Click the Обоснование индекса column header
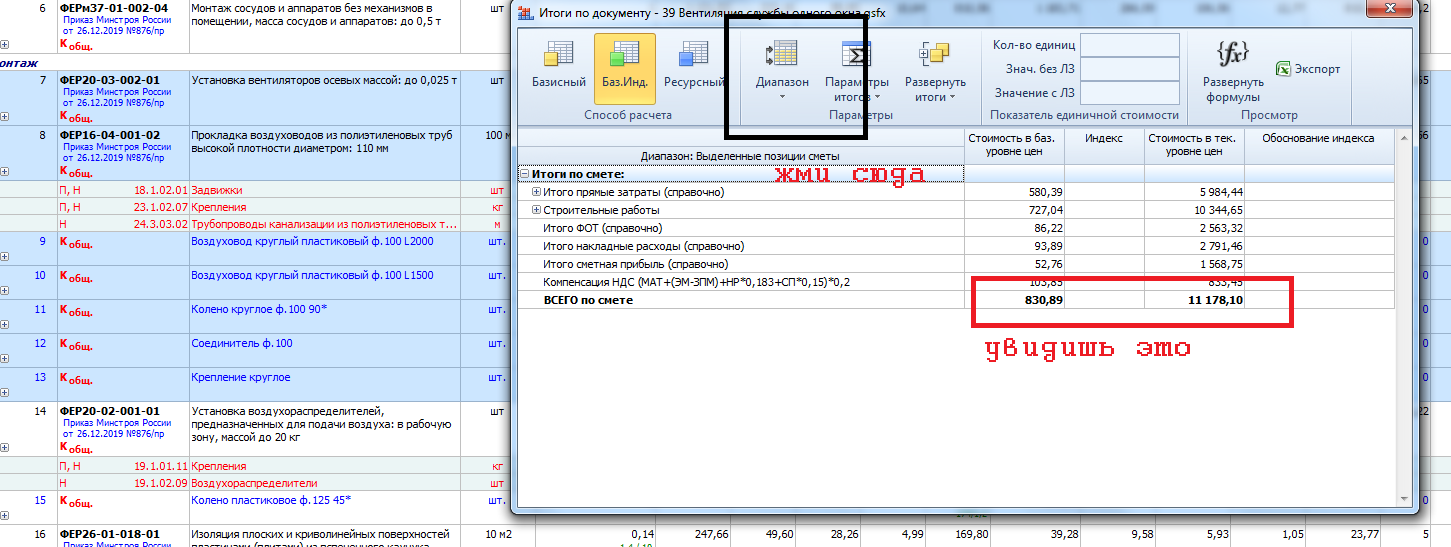The width and height of the screenshot is (1451, 547). click(x=1318, y=145)
